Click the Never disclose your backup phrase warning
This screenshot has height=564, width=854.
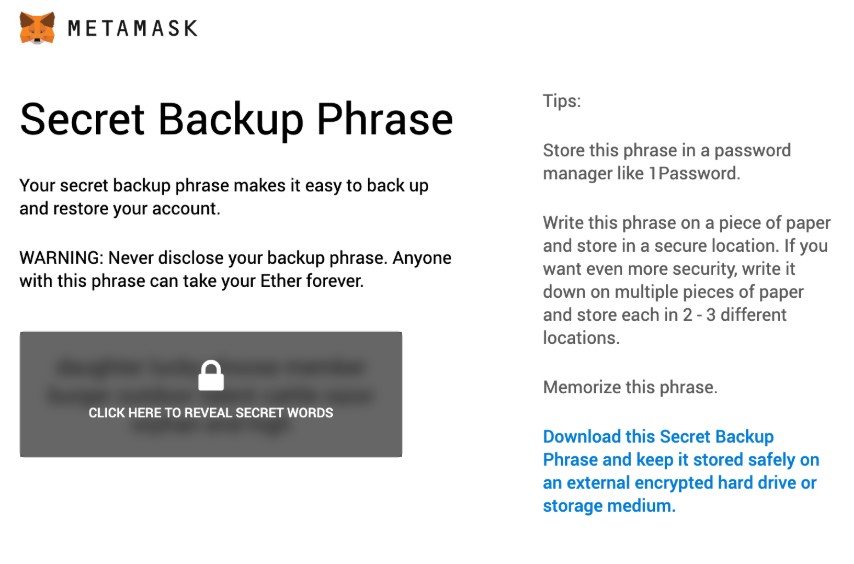click(x=235, y=269)
